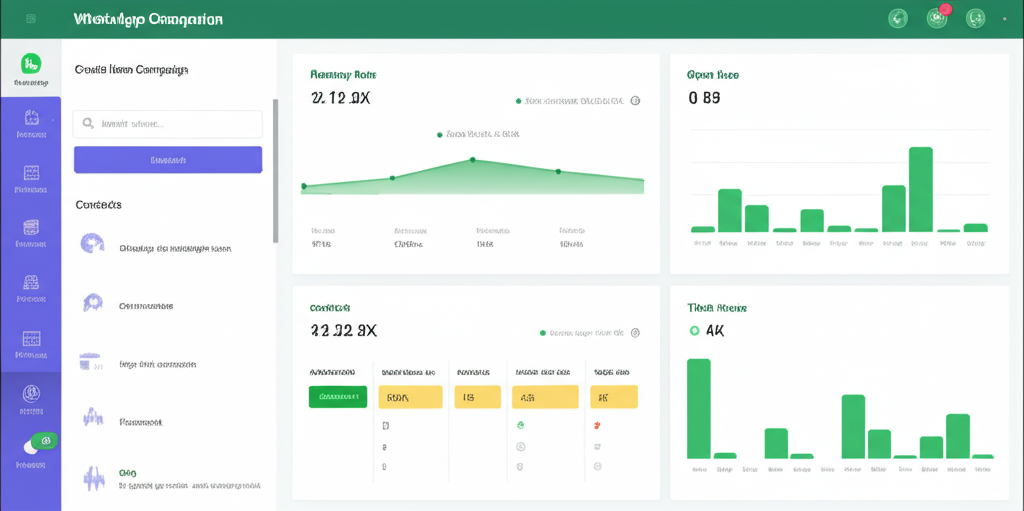This screenshot has height=511, width=1024.
Task: Click the tallest bar in the top-right bar chart
Action: click(x=920, y=190)
